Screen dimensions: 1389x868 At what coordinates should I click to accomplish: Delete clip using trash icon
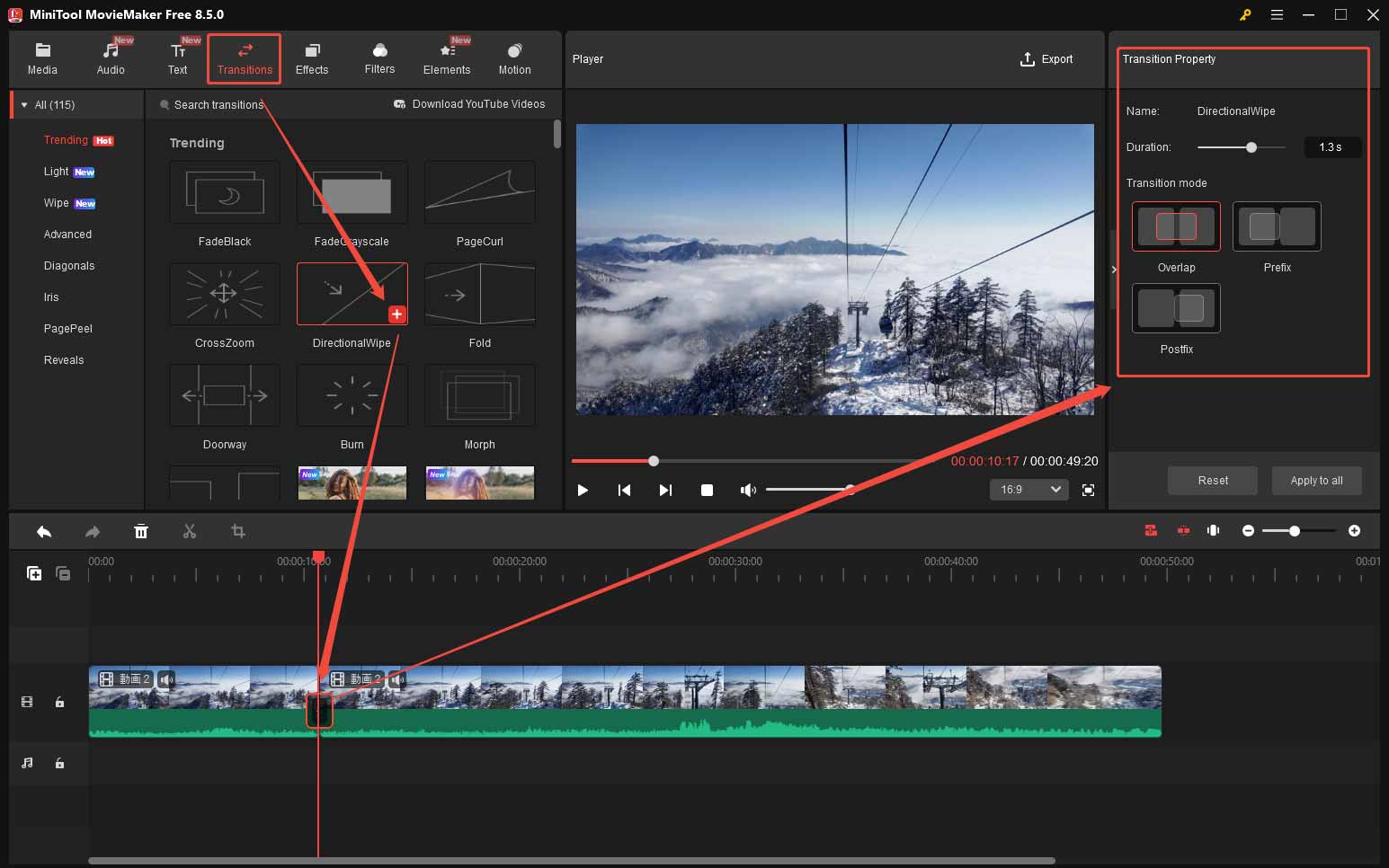point(141,531)
